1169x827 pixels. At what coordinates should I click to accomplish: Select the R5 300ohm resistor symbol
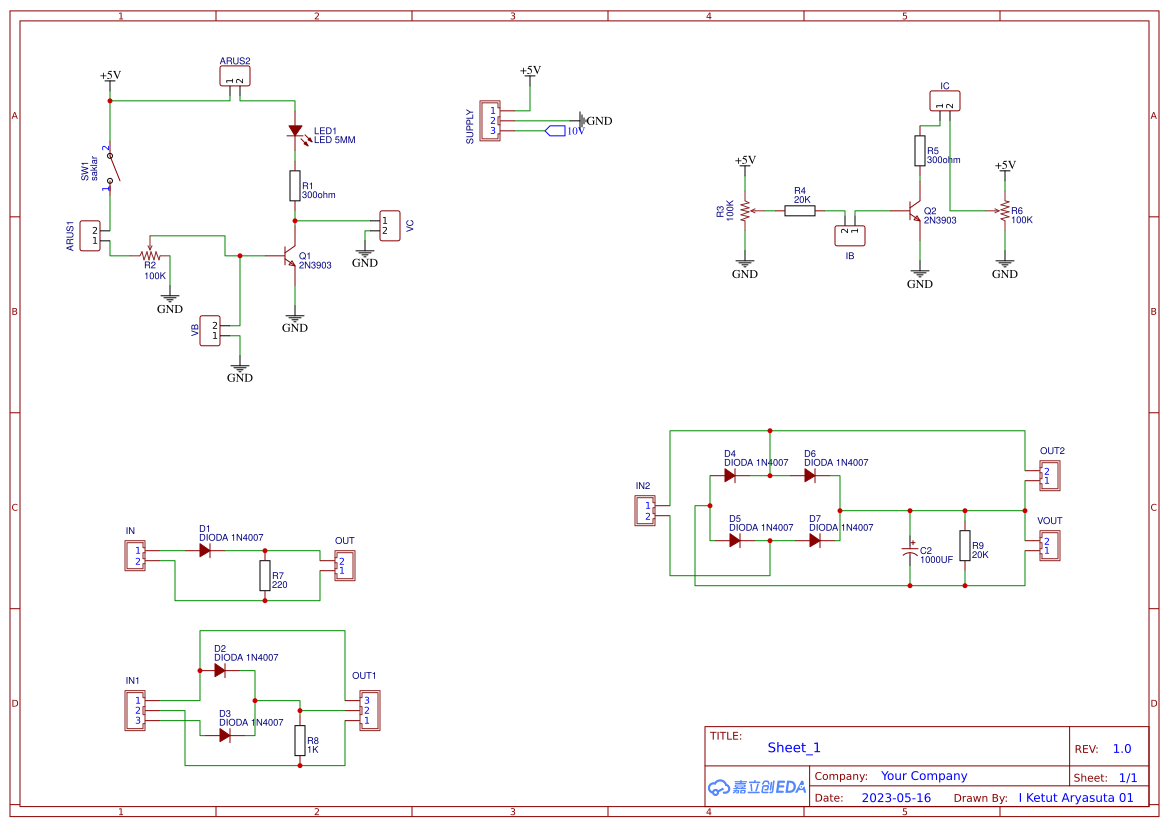point(920,152)
